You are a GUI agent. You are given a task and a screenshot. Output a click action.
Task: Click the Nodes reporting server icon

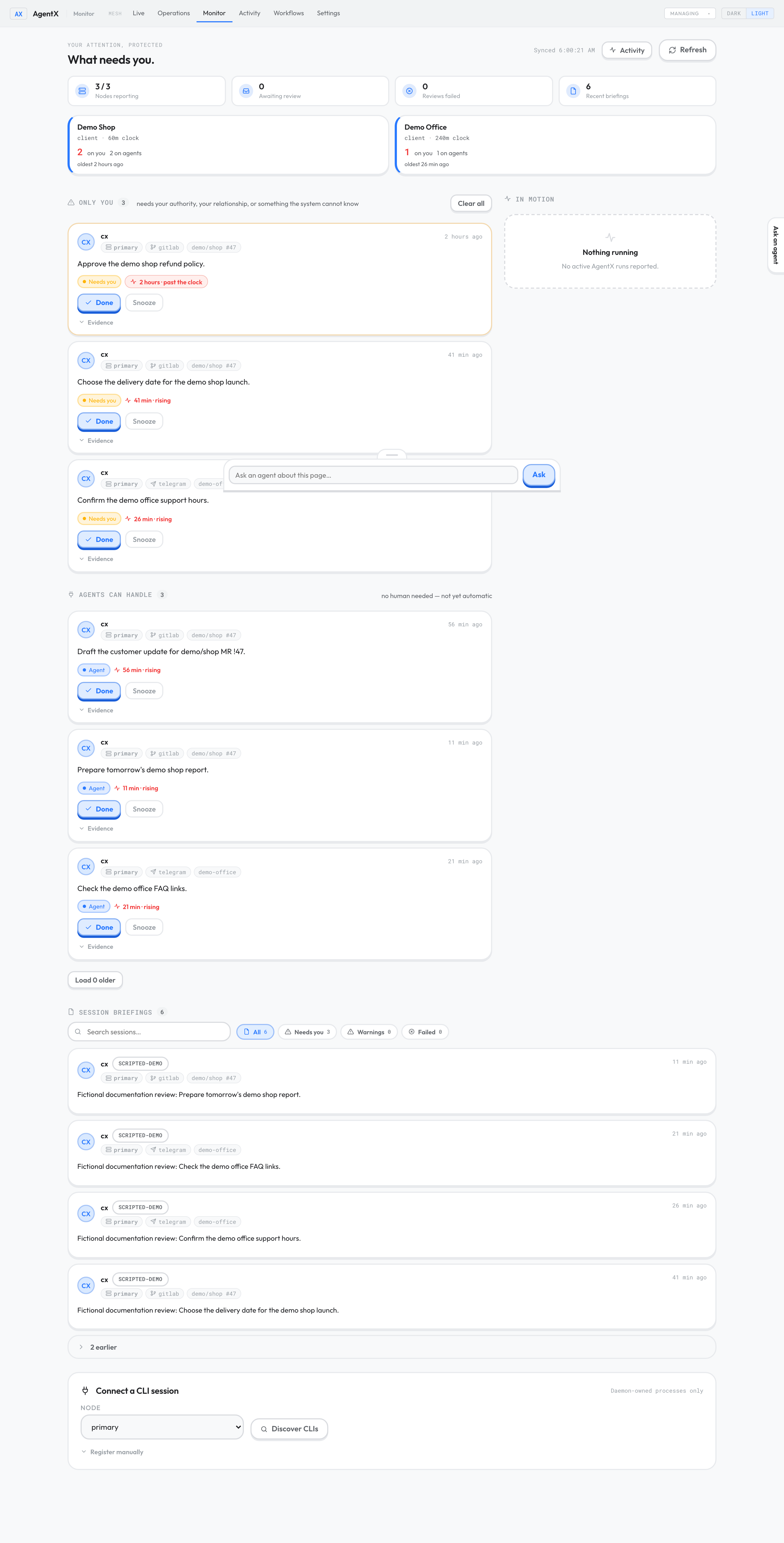click(x=82, y=91)
